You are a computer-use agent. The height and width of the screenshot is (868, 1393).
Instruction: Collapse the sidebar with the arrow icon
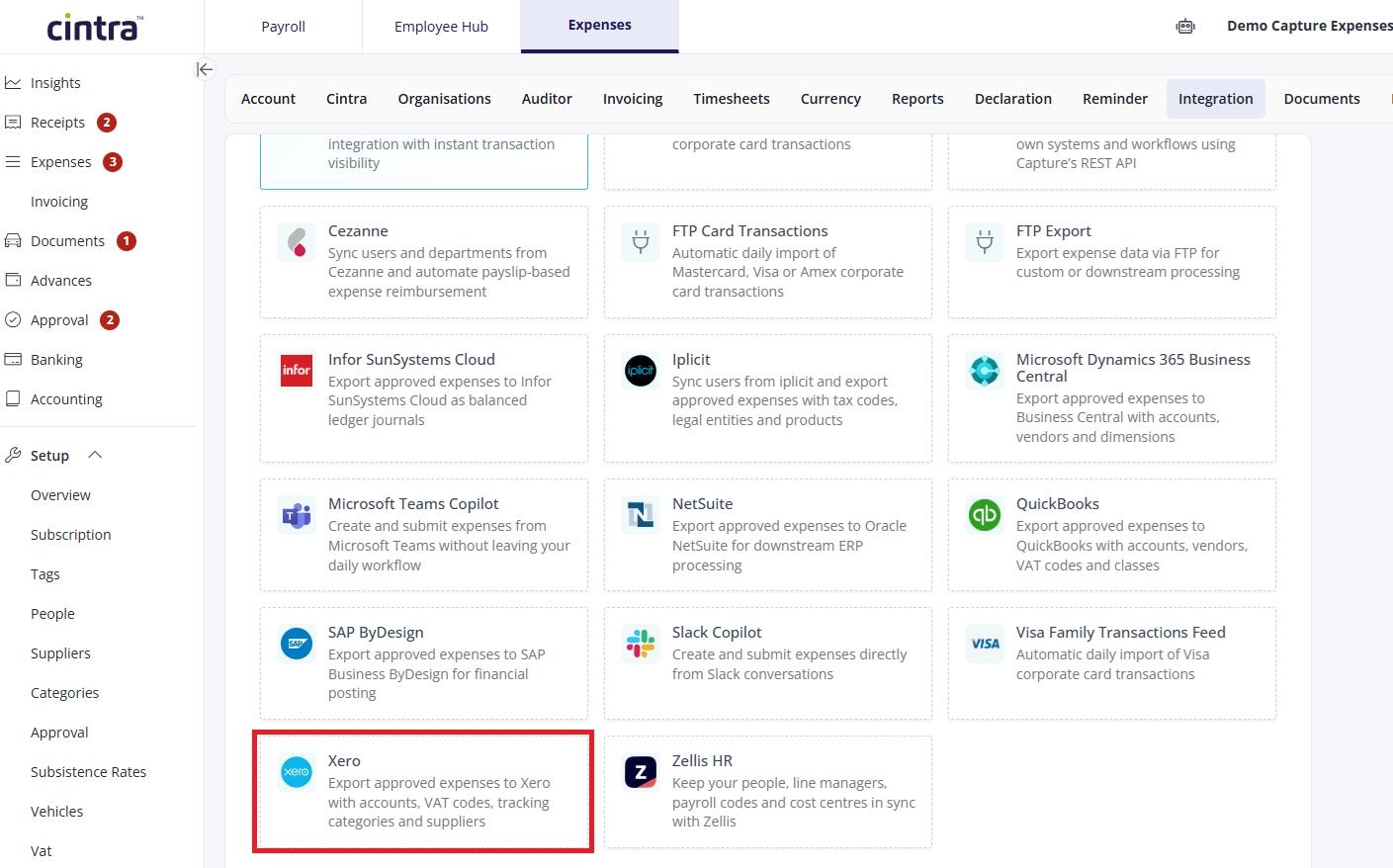click(x=205, y=69)
